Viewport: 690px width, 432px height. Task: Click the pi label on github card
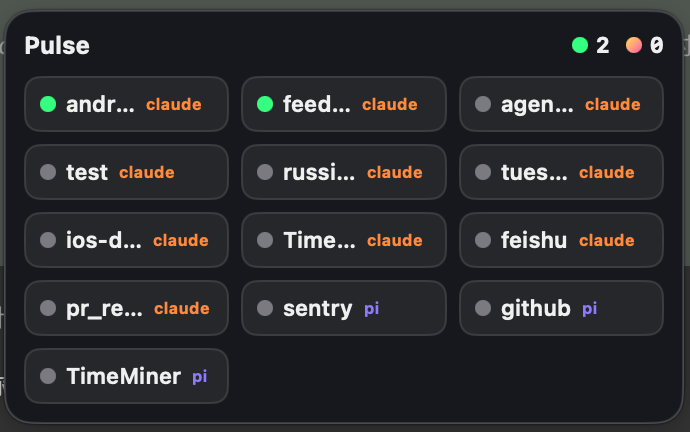[589, 309]
